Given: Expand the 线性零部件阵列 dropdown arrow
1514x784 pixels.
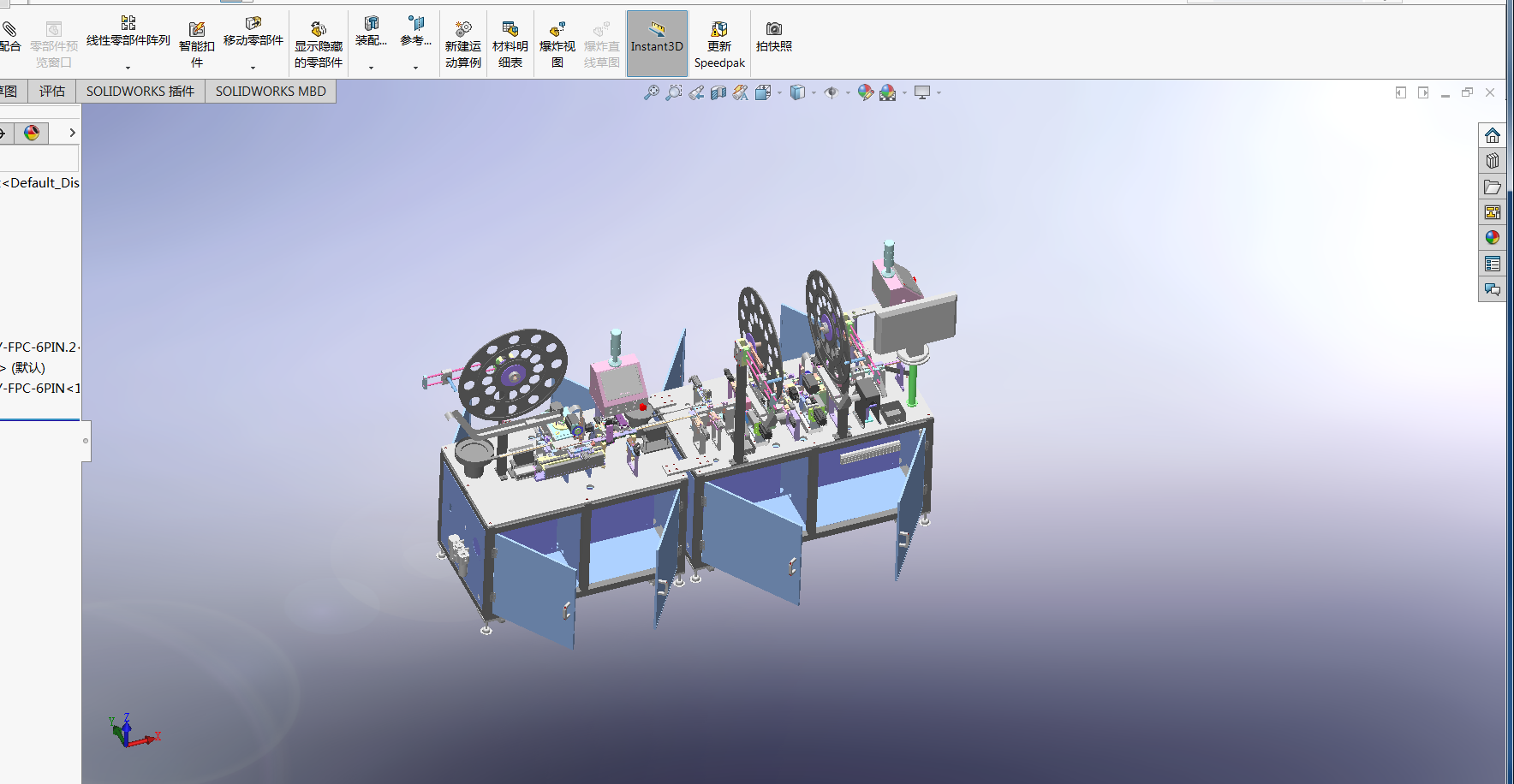Looking at the screenshot, I should pyautogui.click(x=128, y=68).
